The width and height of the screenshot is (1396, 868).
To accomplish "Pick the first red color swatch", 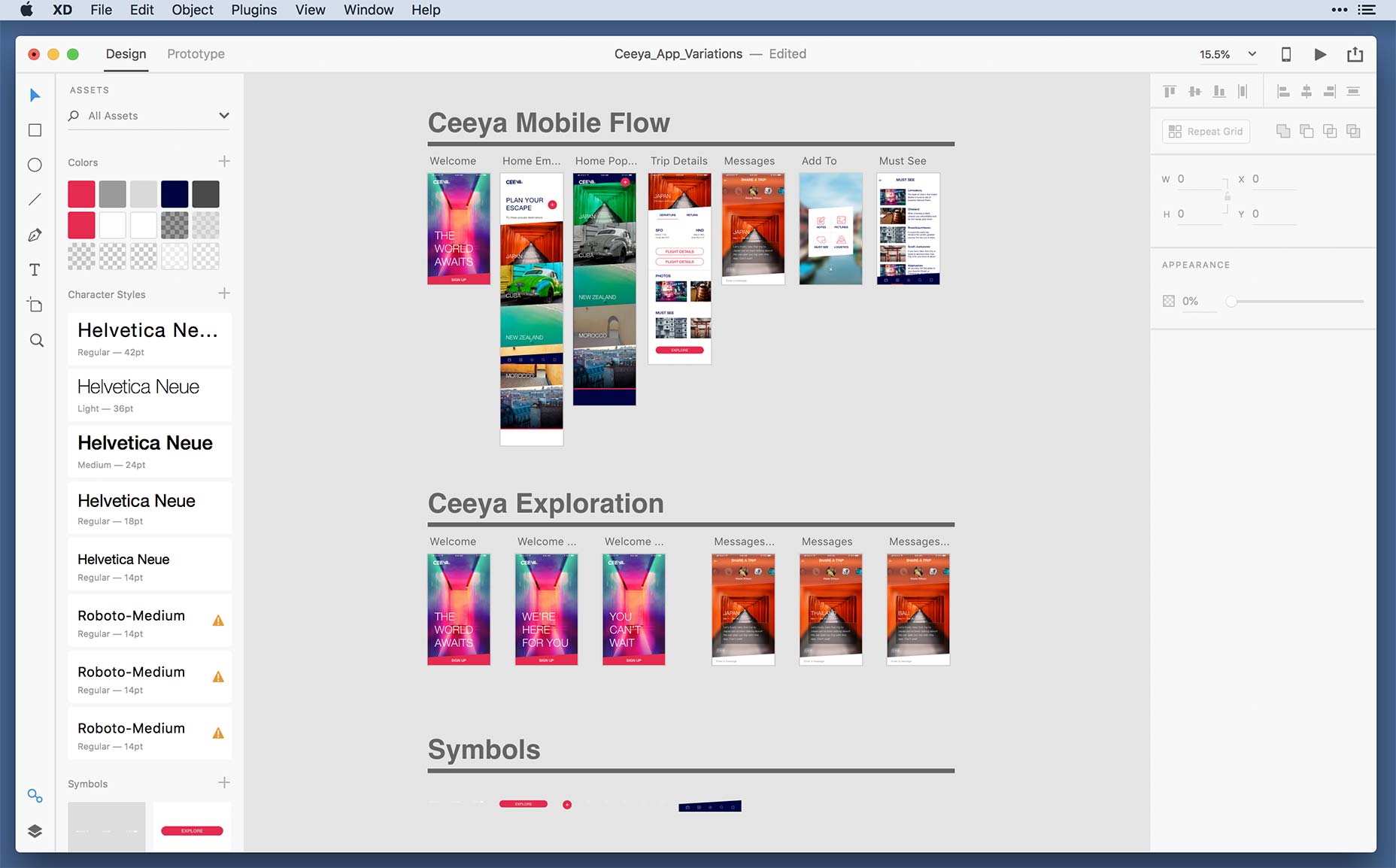I will [x=81, y=194].
